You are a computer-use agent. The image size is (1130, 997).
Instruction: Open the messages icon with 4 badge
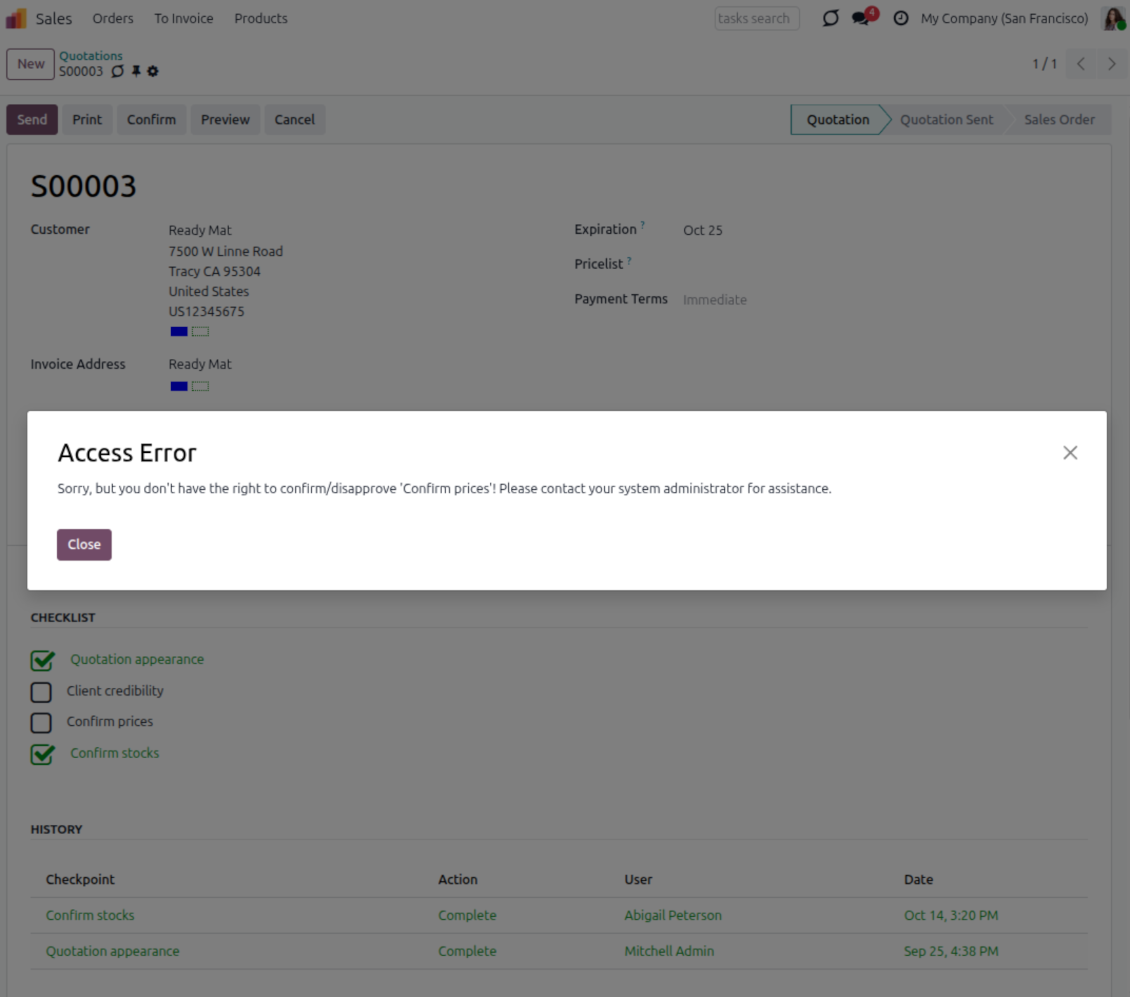click(861, 18)
